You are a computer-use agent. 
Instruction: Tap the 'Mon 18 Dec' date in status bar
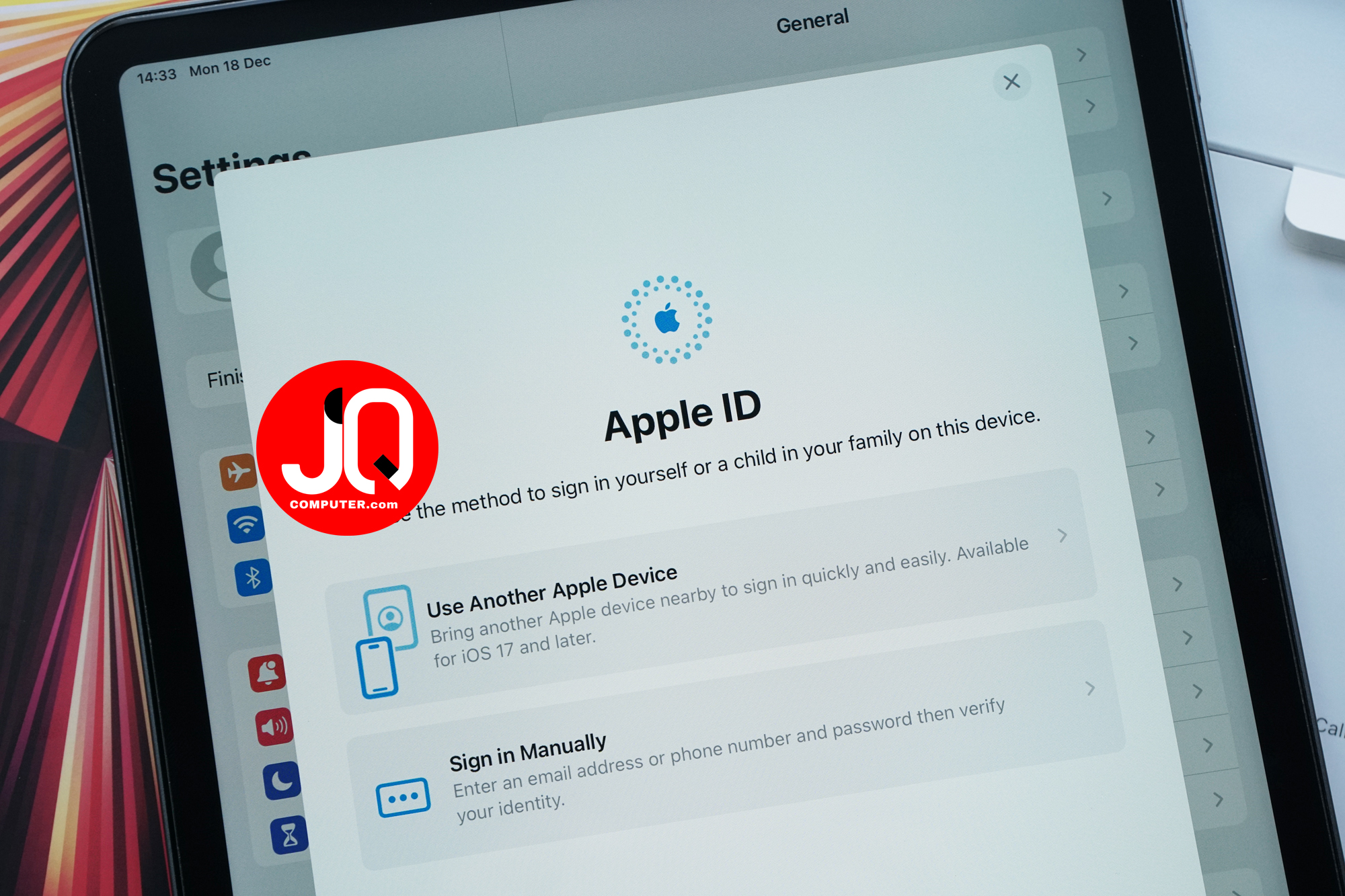pyautogui.click(x=230, y=65)
